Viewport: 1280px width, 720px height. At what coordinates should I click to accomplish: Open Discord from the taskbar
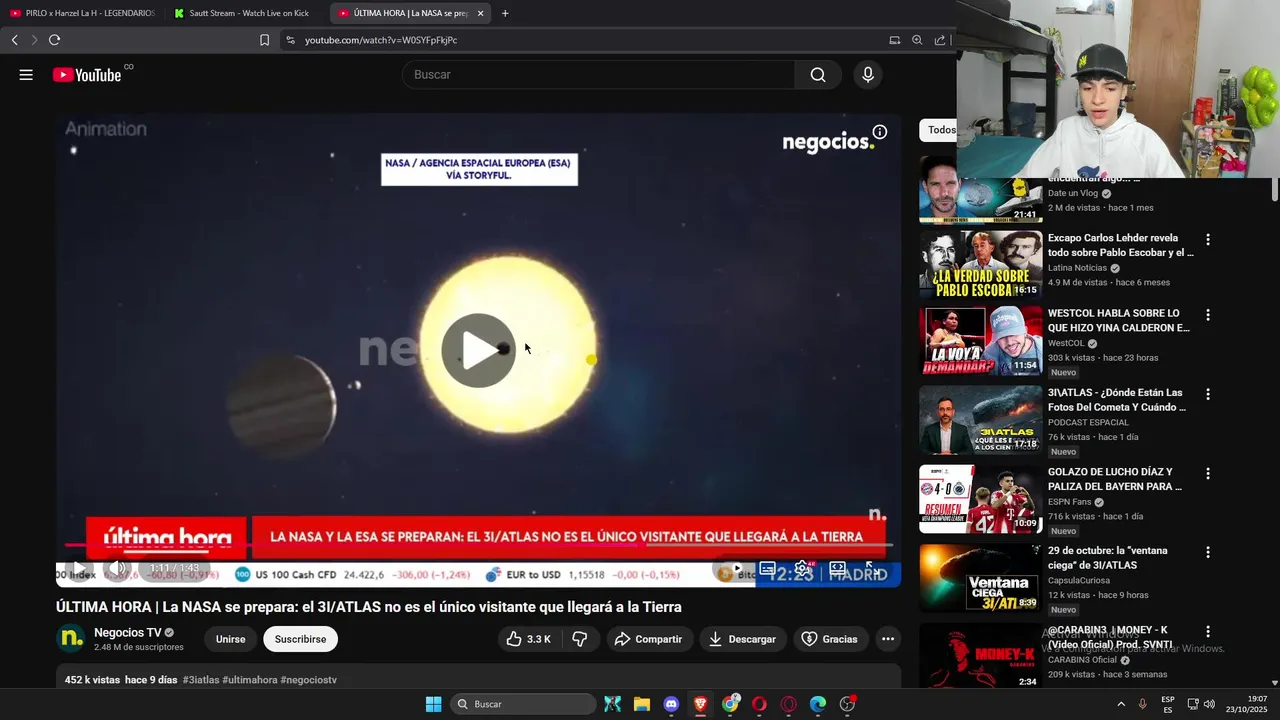tap(671, 704)
